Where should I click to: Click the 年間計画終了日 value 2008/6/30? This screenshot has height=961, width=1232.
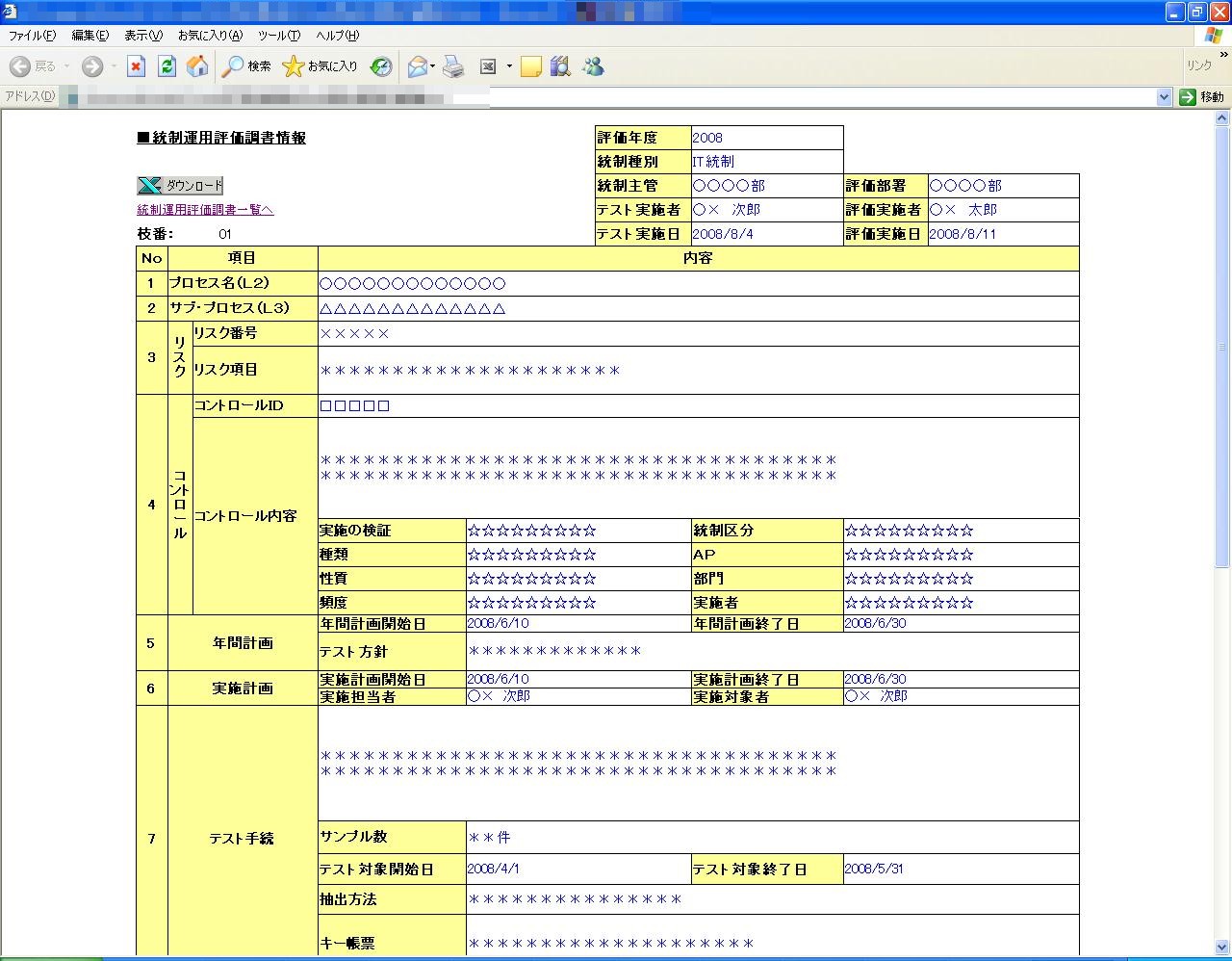875,623
